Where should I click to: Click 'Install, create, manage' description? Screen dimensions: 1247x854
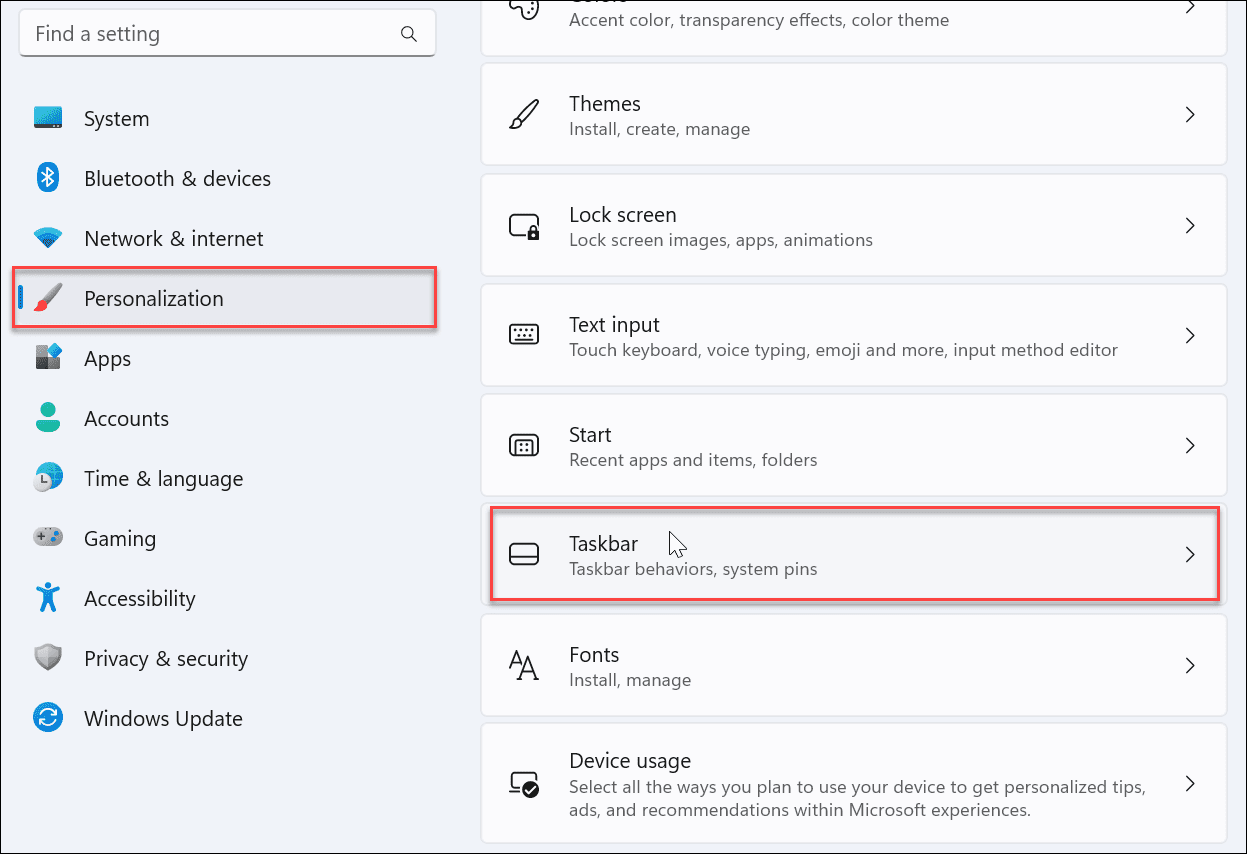click(660, 129)
